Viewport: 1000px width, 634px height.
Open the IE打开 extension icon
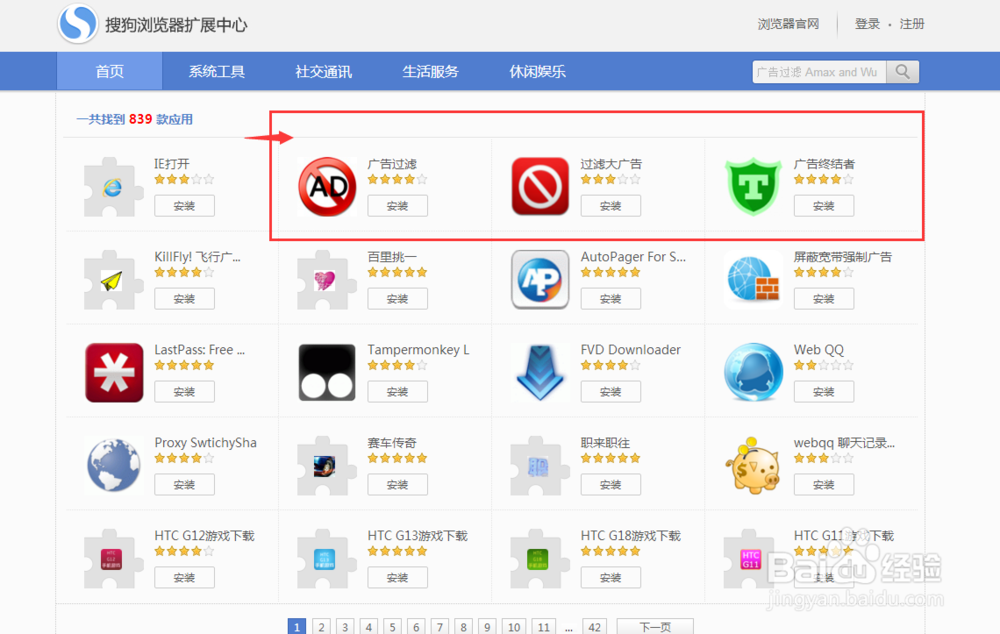[112, 187]
